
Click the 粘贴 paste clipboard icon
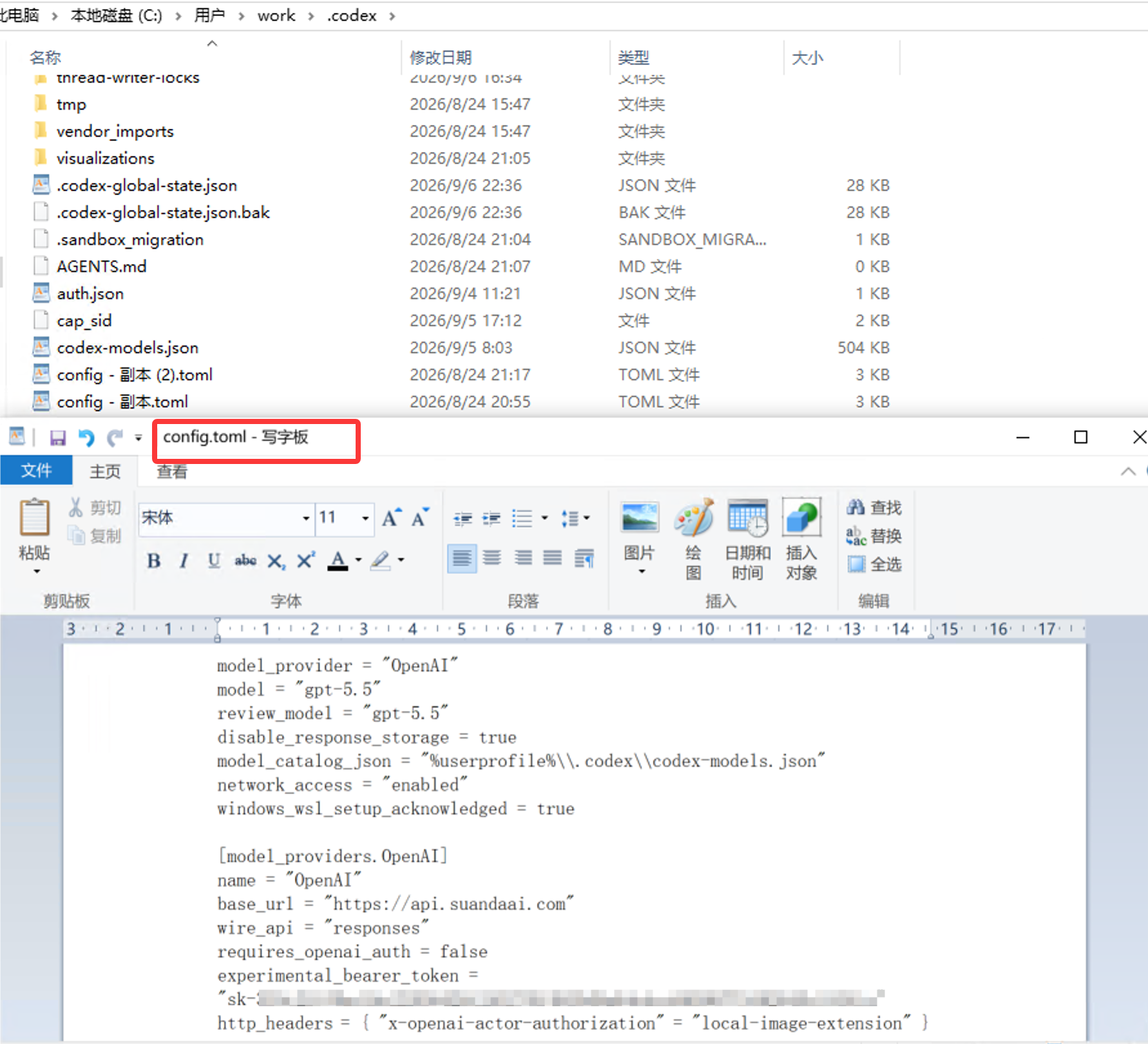[34, 517]
